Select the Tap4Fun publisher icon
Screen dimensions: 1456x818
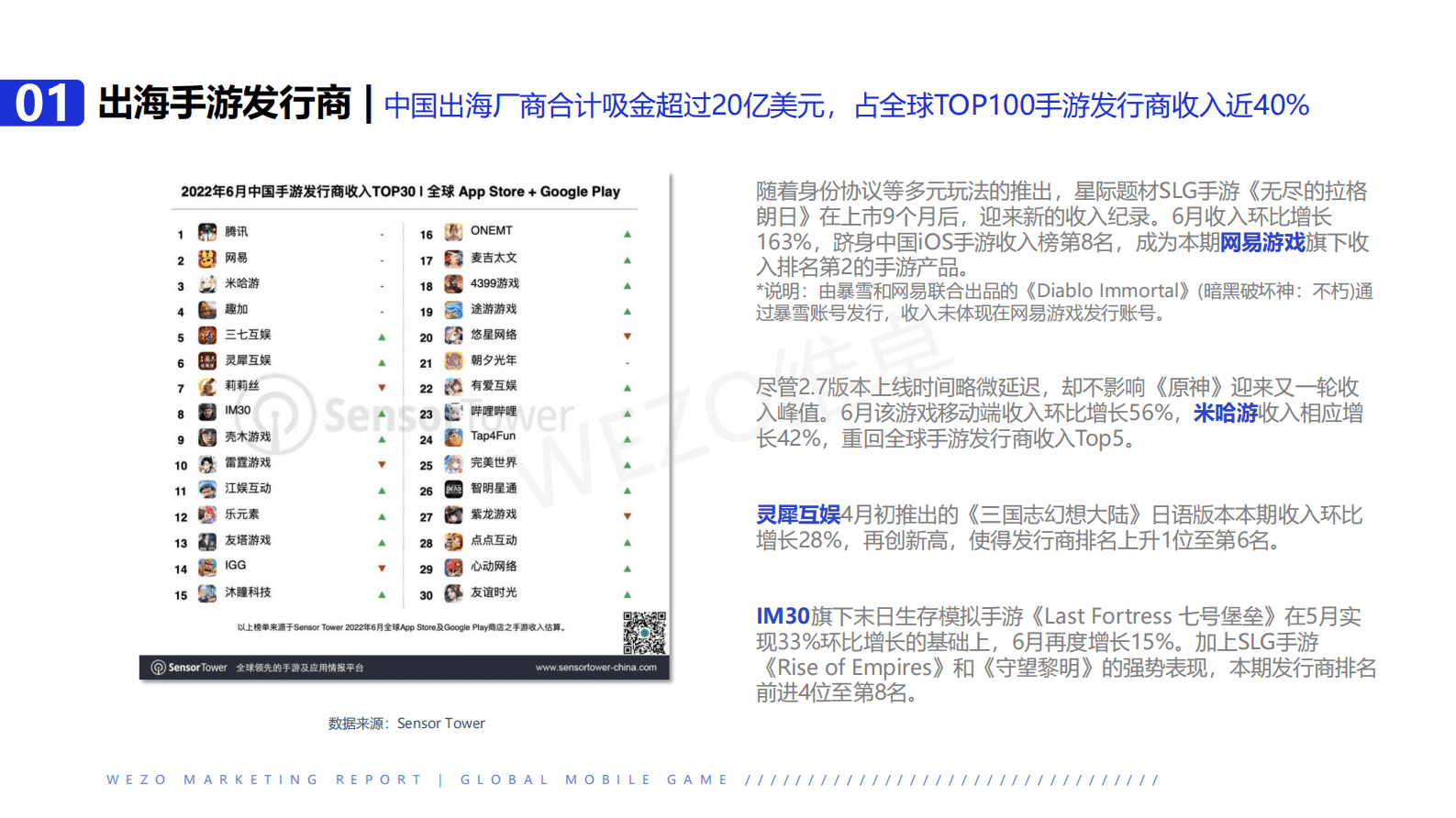coord(454,437)
